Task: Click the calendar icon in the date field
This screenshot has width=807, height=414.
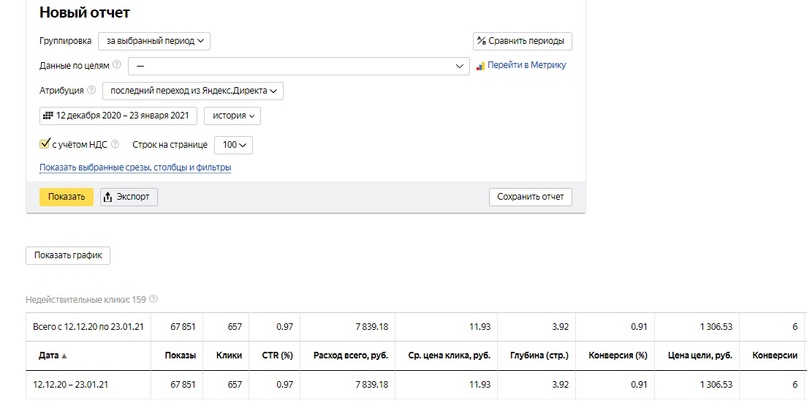Action: point(48,116)
